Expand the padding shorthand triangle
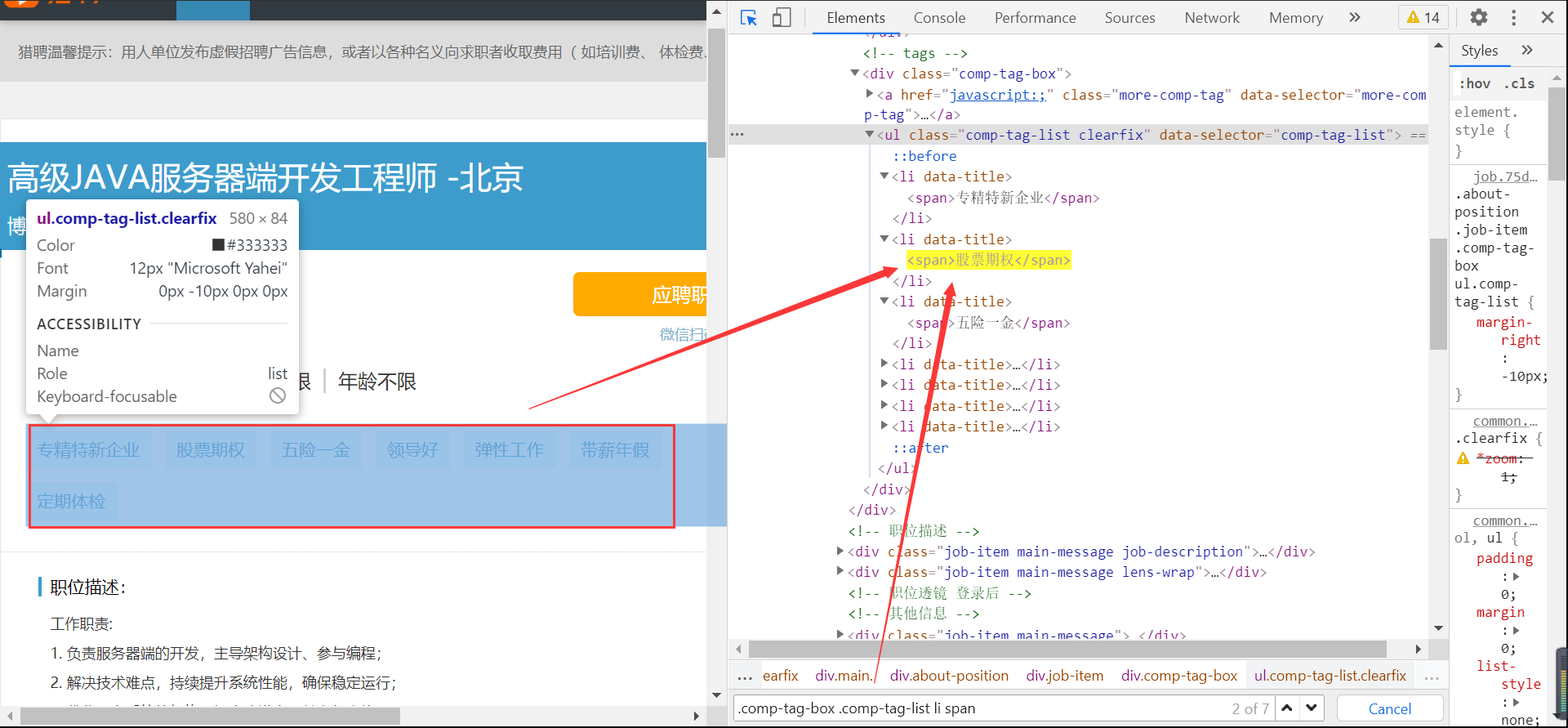The image size is (1568, 728). (x=1516, y=576)
